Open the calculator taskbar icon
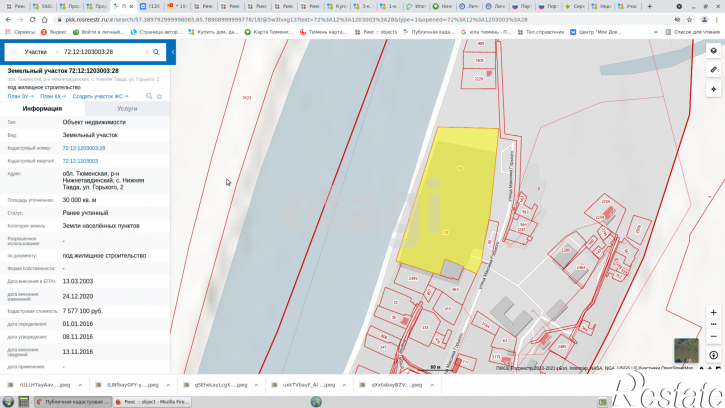The height and width of the screenshot is (408, 725). (x=24, y=402)
